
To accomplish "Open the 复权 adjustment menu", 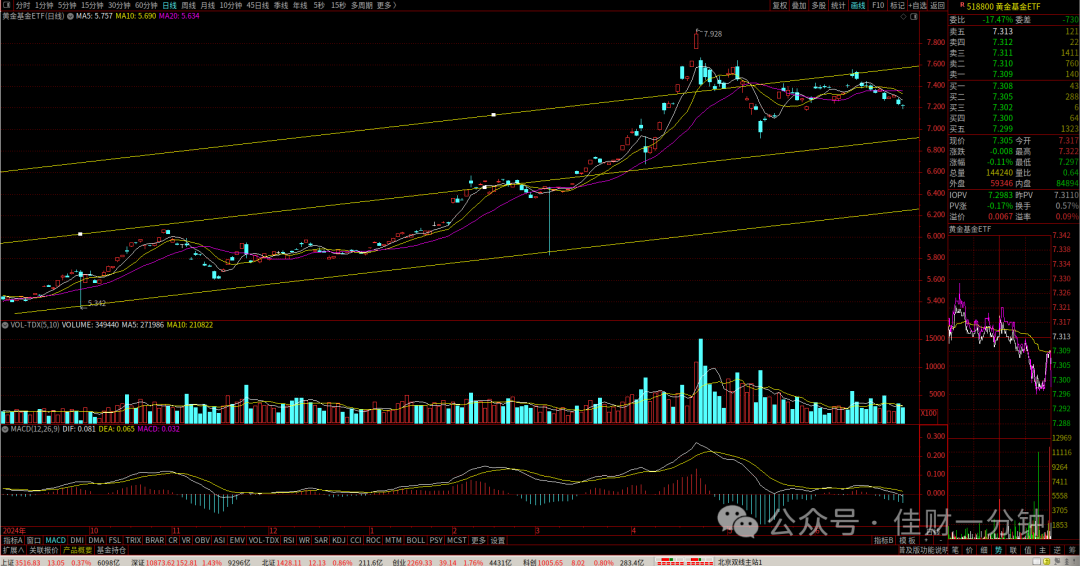I will 780,6.
